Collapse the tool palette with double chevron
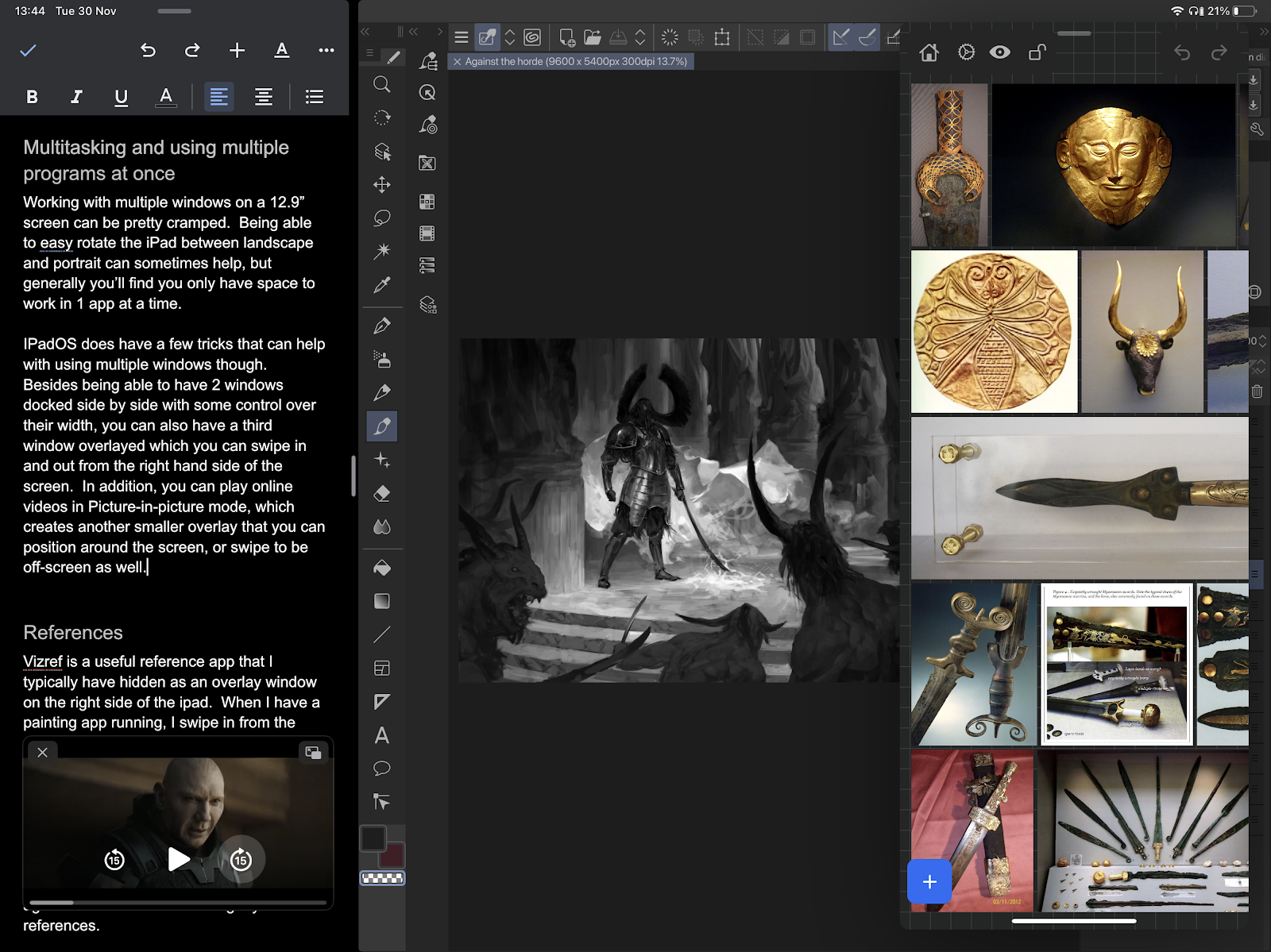The image size is (1271, 952). pos(365,32)
